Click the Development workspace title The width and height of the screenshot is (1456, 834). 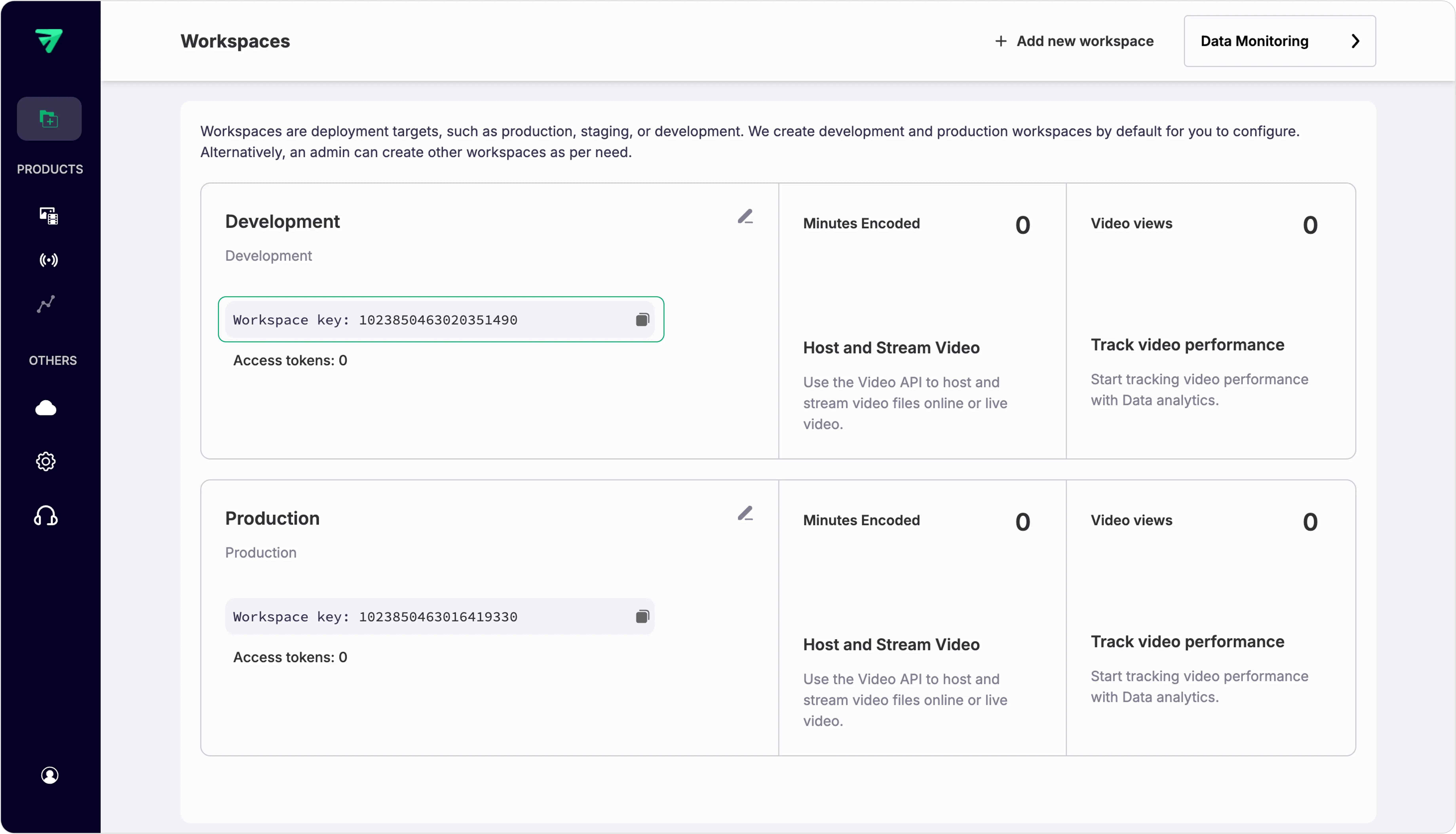[x=282, y=222]
